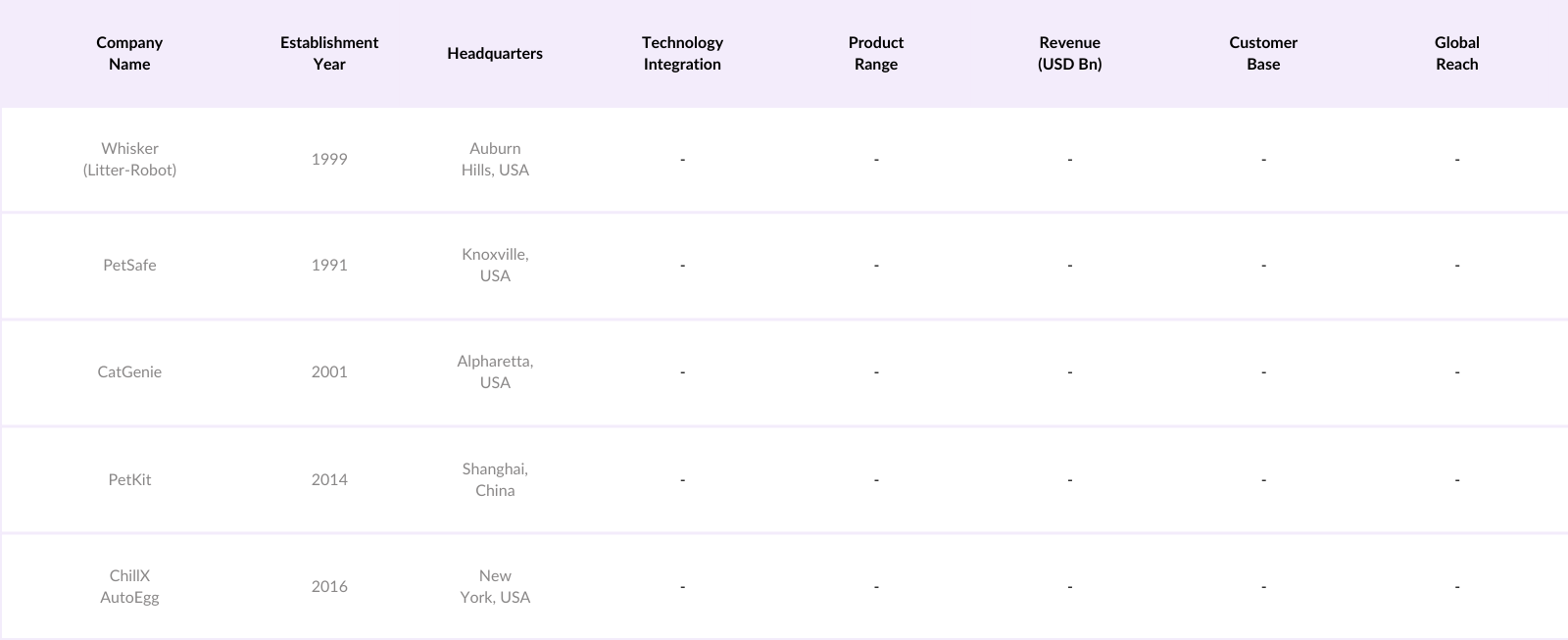Click the Knoxville, USA headquarters cell
Screen dimensions: 1568x640
coord(495,265)
